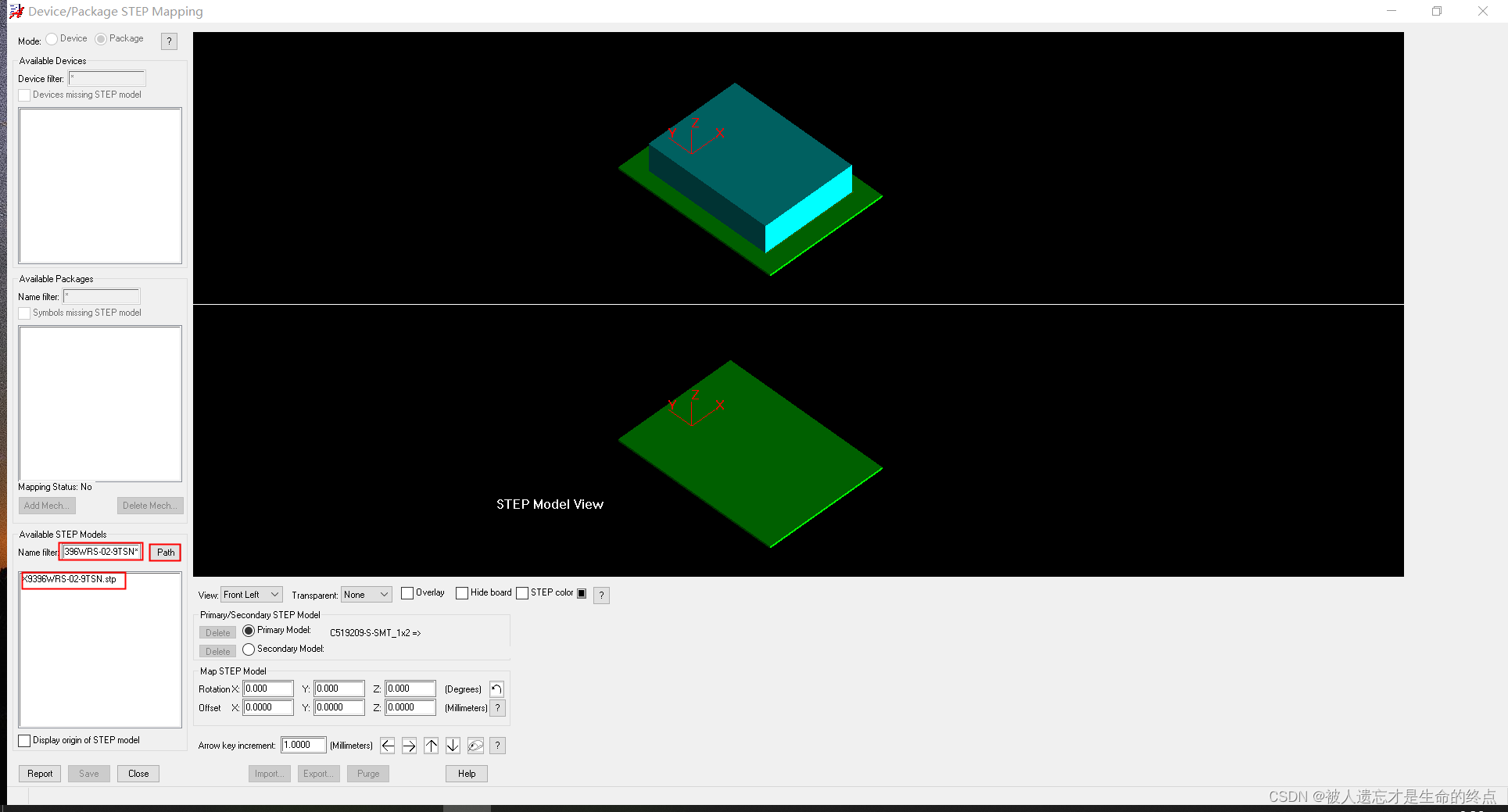Click the STEP color swatch
Screen dimensions: 1508x812
pyautogui.click(x=582, y=593)
